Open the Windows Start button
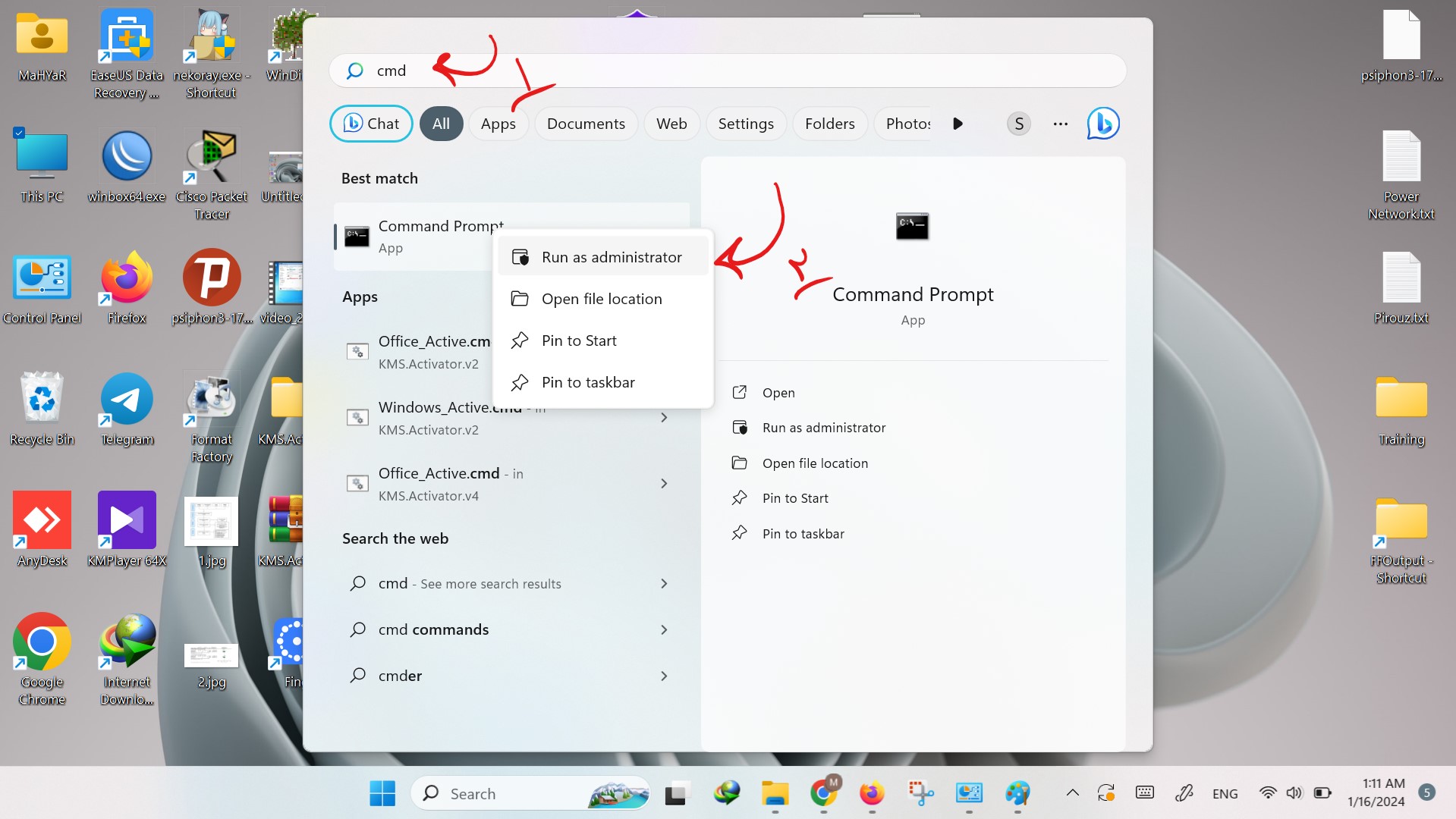 (x=382, y=793)
